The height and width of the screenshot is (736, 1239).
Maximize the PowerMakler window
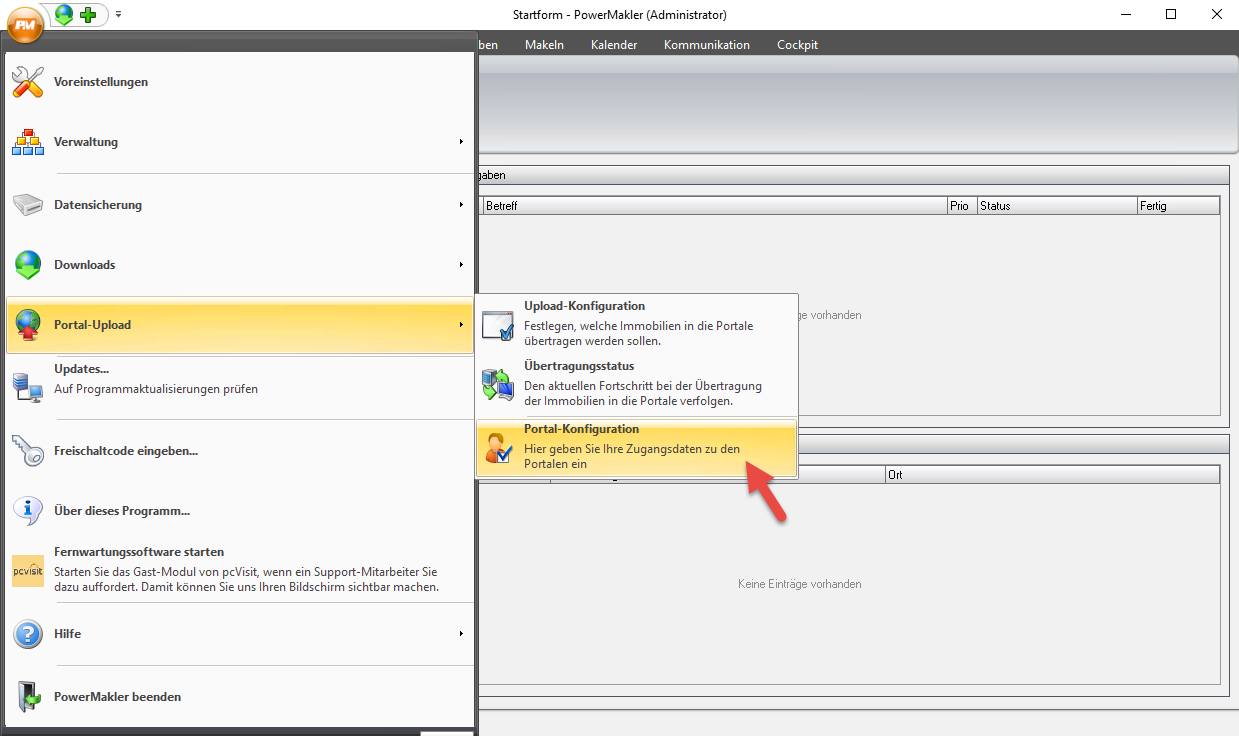coord(1171,14)
